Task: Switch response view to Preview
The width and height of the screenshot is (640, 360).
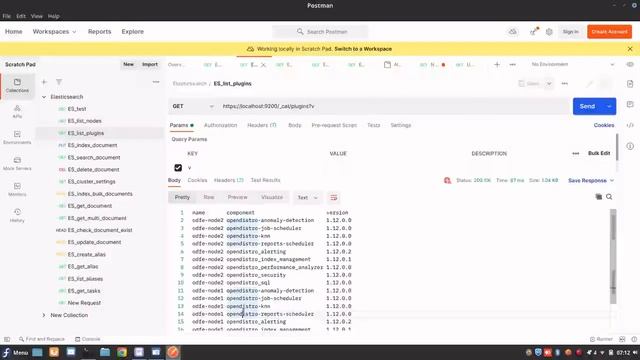Action: tap(238, 197)
